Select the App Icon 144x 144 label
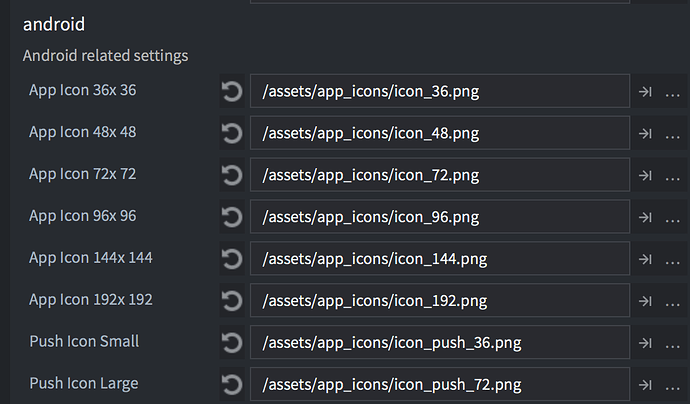 [x=91, y=258]
